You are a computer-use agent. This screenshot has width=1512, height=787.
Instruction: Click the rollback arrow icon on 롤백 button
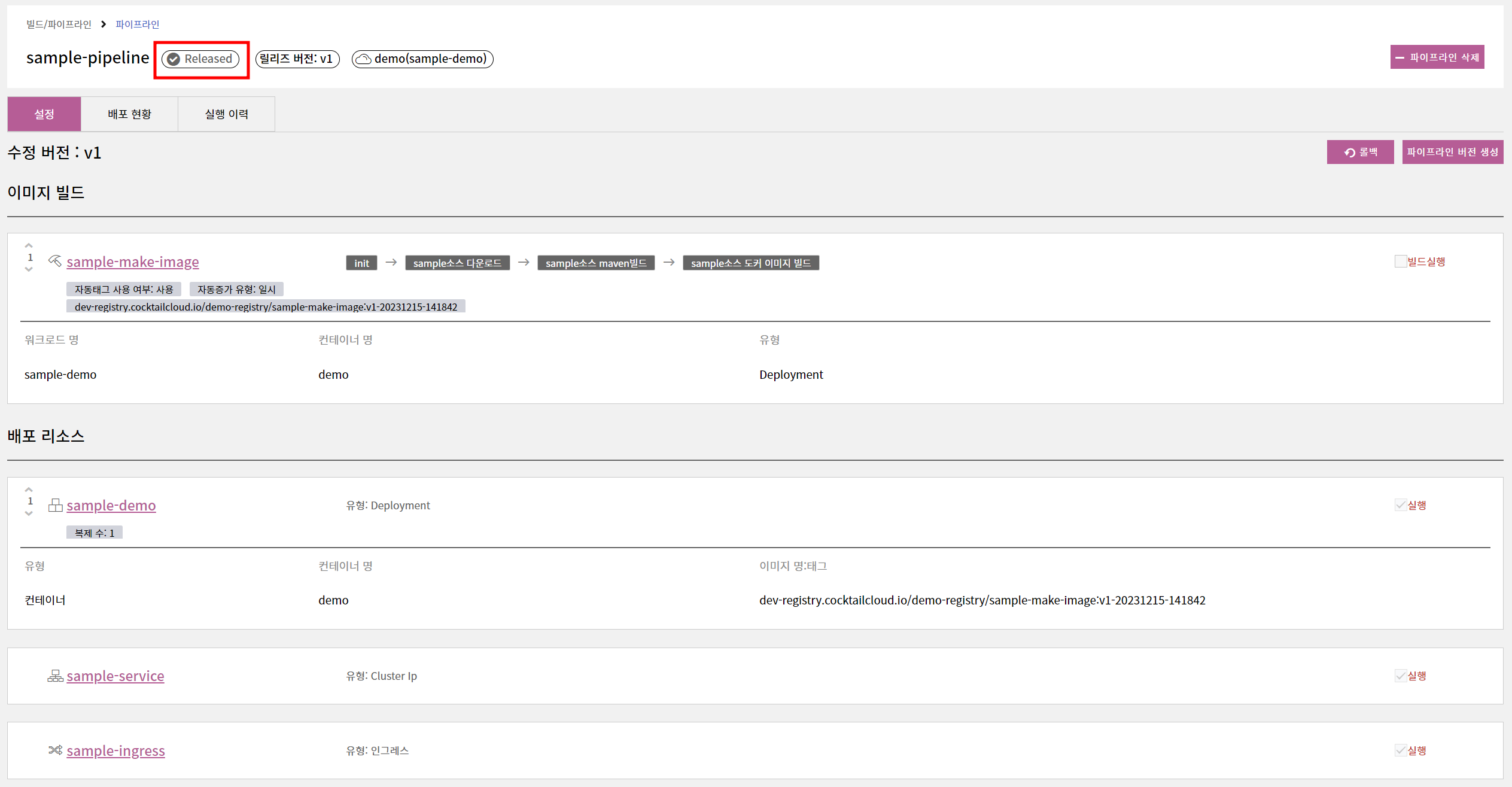[x=1349, y=152]
